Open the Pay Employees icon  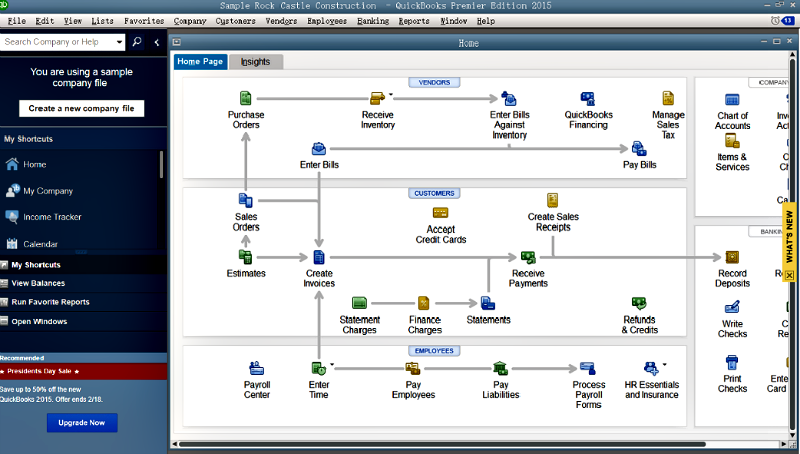(x=412, y=368)
